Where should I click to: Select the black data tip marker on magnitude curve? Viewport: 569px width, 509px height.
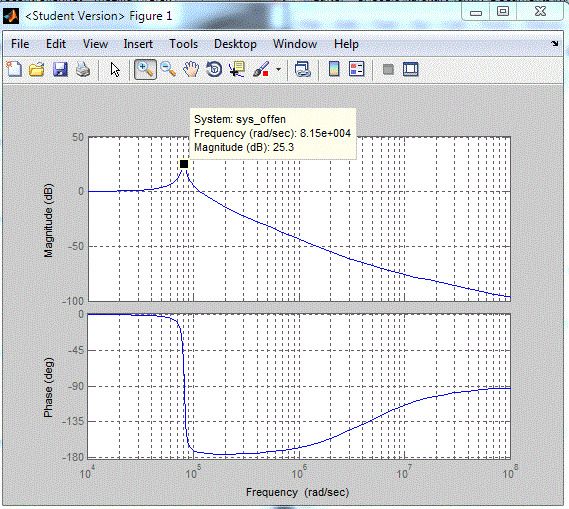point(184,164)
